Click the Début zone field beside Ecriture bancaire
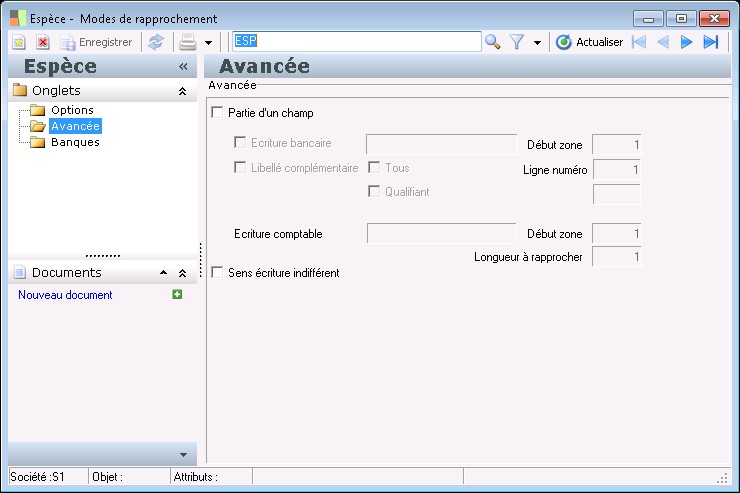This screenshot has height=493, width=740. pyautogui.click(x=616, y=144)
